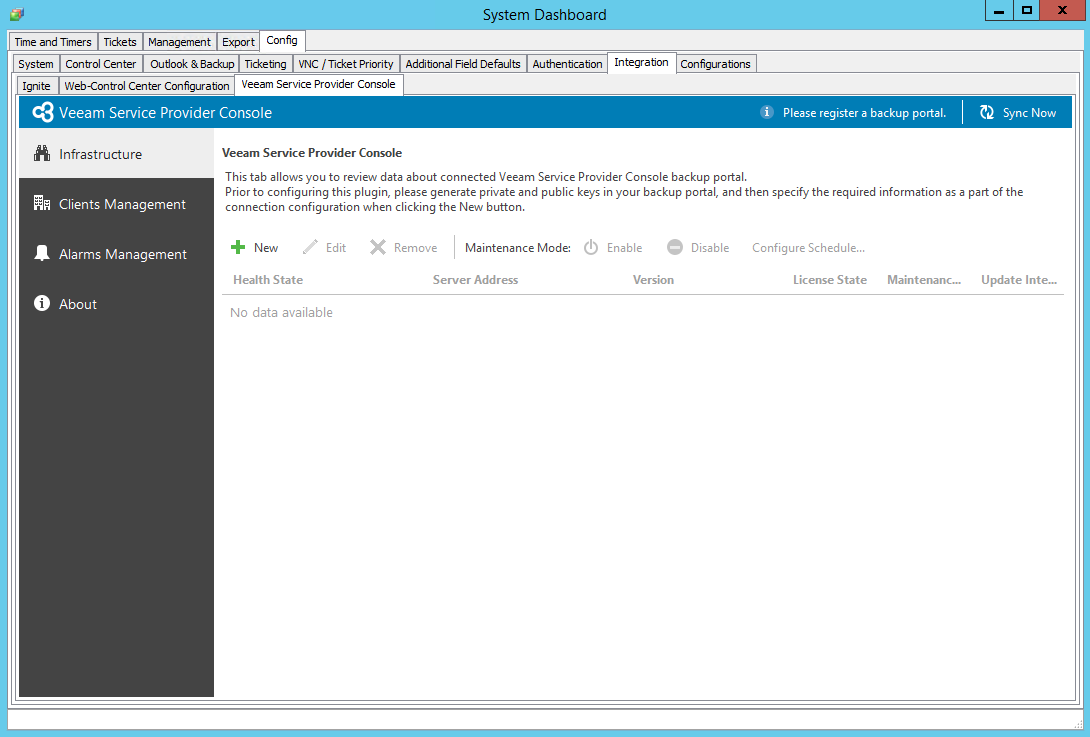Click the green New plus icon
1090x737 pixels.
[239, 246]
